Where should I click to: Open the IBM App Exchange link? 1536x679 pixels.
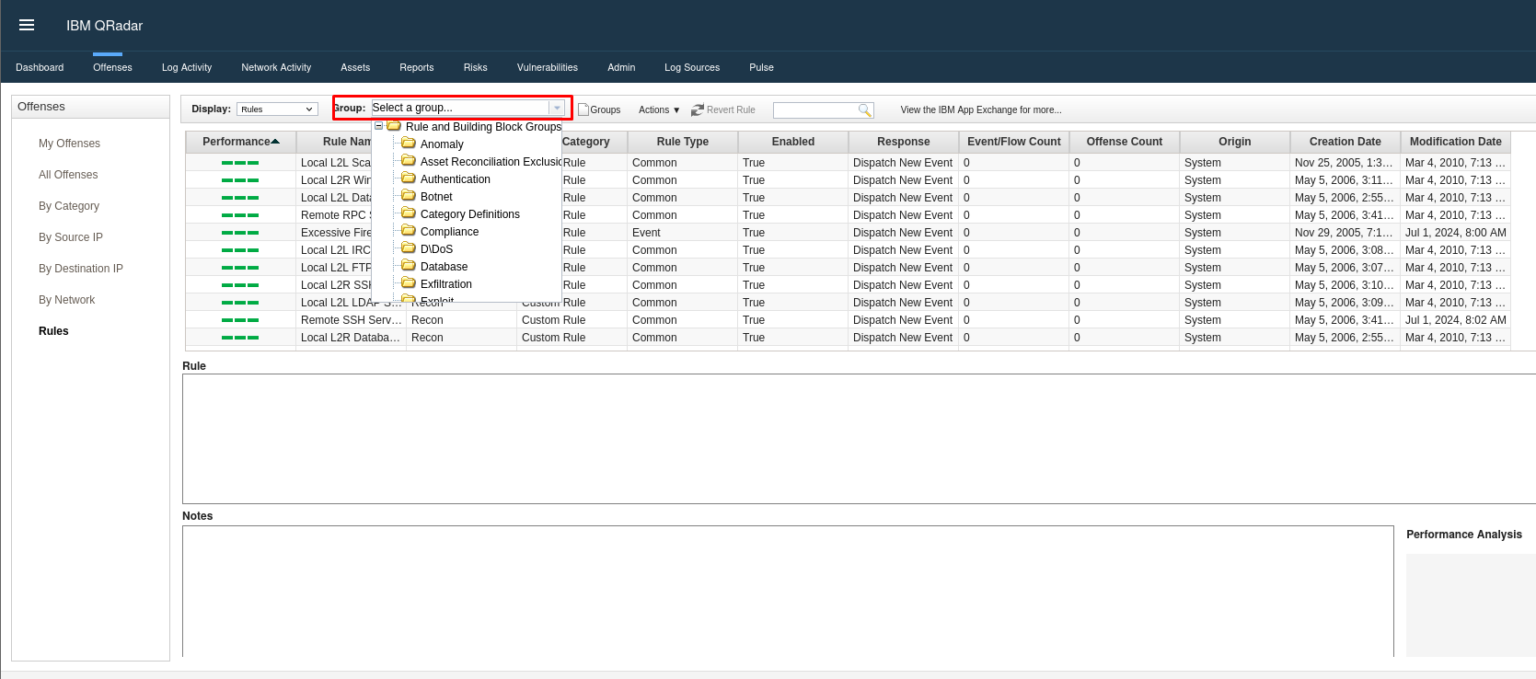980,110
